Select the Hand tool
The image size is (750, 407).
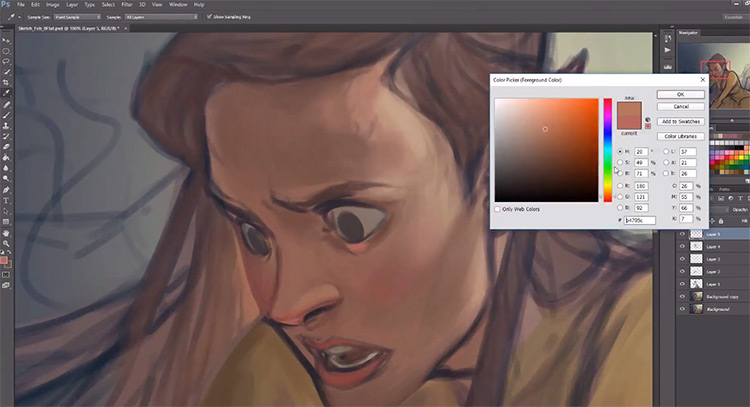(x=6, y=233)
